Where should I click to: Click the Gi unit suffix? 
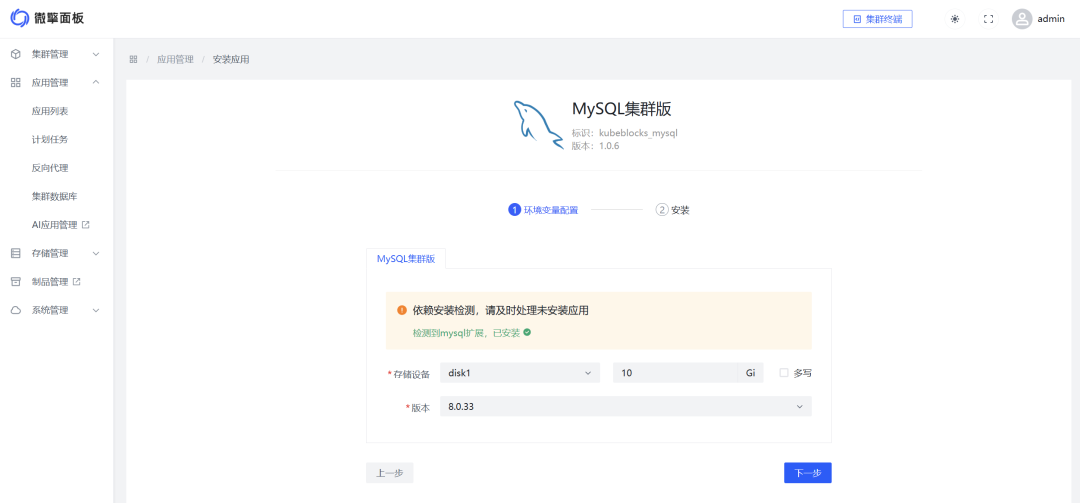click(x=750, y=373)
